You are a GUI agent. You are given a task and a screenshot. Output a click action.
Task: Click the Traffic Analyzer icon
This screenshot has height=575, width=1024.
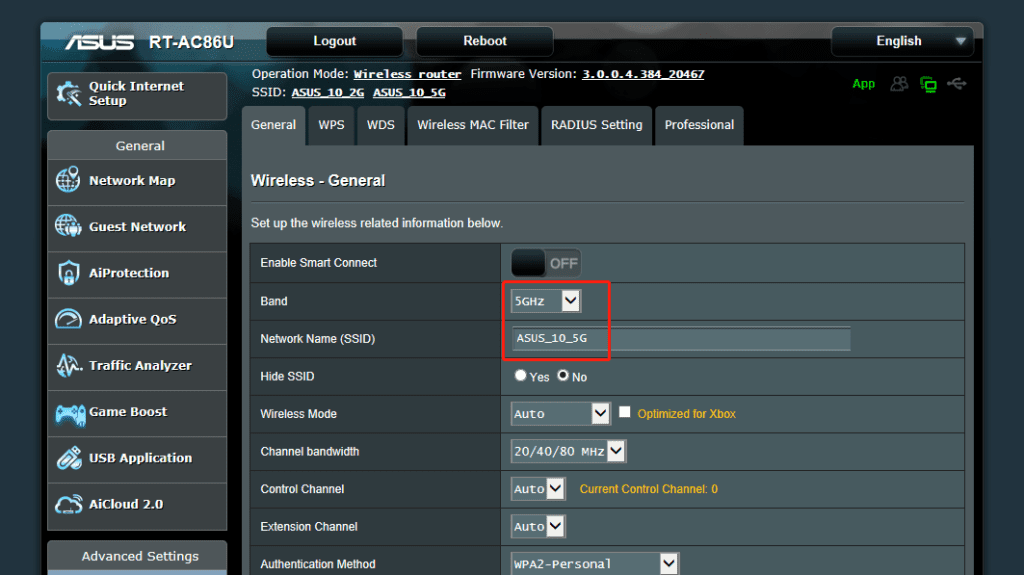click(68, 366)
